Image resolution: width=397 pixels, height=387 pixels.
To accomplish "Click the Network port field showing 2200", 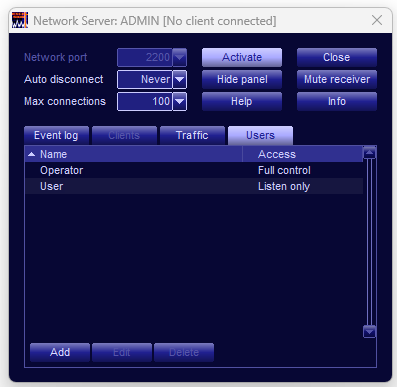I will (x=145, y=58).
